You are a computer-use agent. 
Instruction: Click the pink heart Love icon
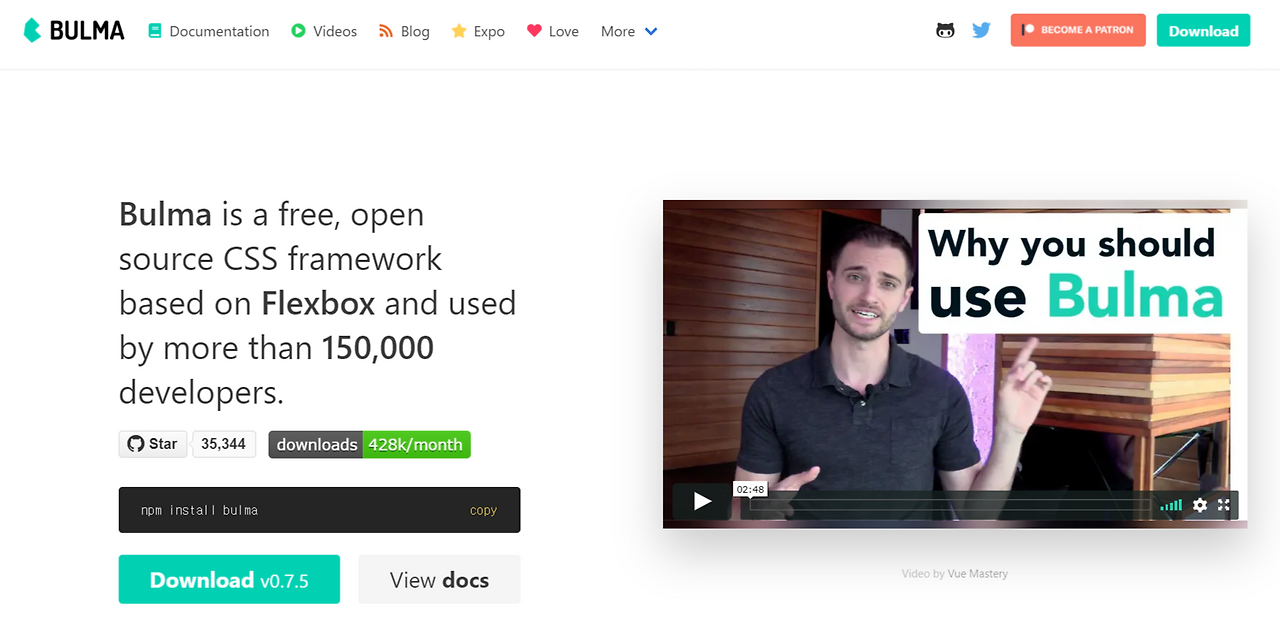click(x=535, y=31)
